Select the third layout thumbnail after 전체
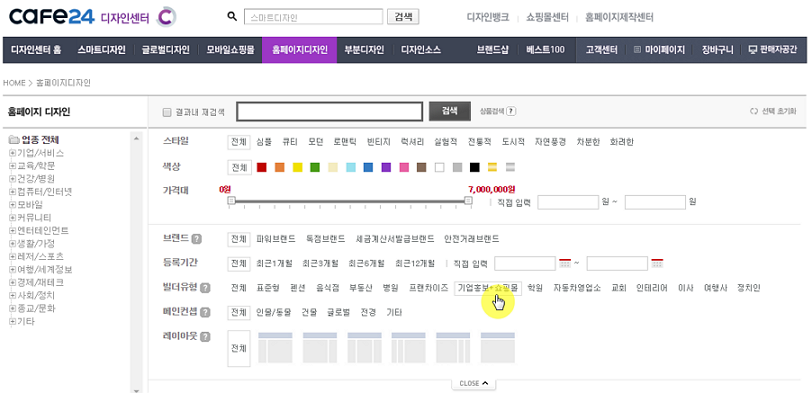This screenshot has height=393, width=812. [x=364, y=347]
